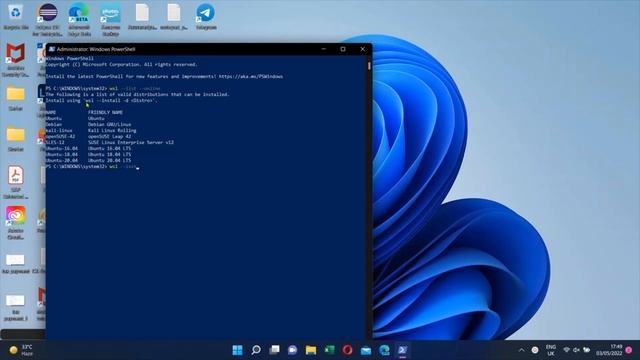Open the Windows Start menu
This screenshot has width=640, height=360.
point(237,350)
